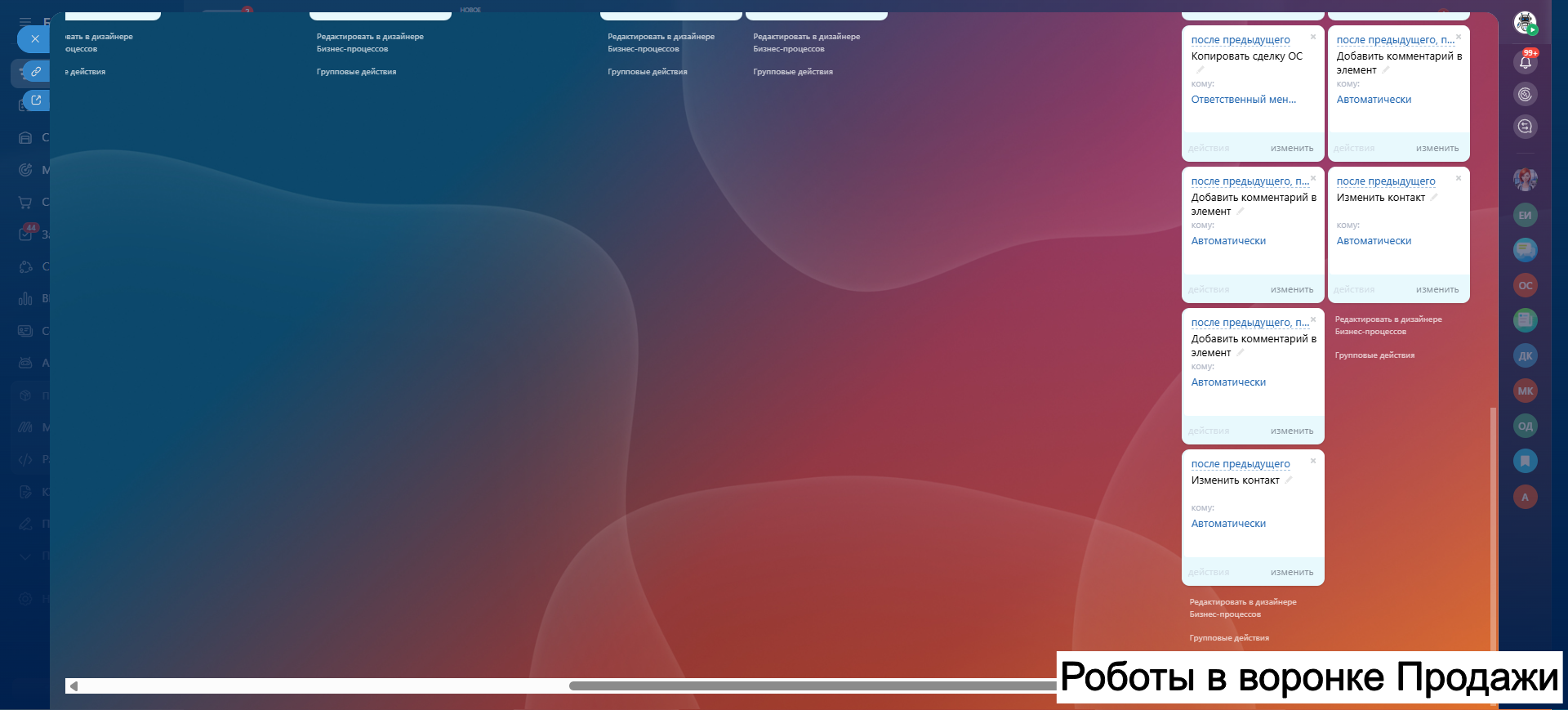Screen dimensions: 1568x710
Task: Open the code brackets icon in the left sidebar
Action: [25, 459]
